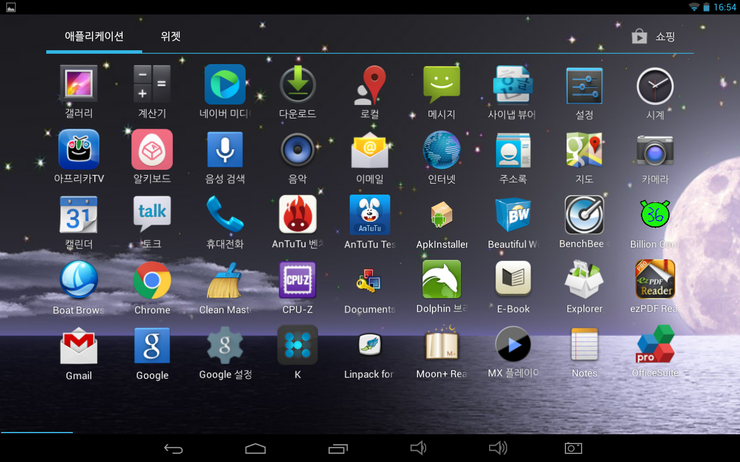Switch to the 위젯 widgets tab
Screen dimensions: 740x462
[x=170, y=36]
